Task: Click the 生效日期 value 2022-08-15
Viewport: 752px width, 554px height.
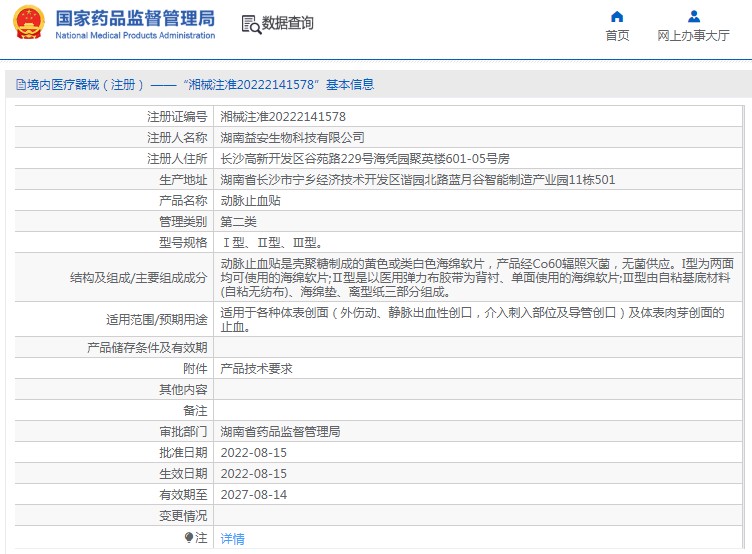Action: pyautogui.click(x=254, y=474)
